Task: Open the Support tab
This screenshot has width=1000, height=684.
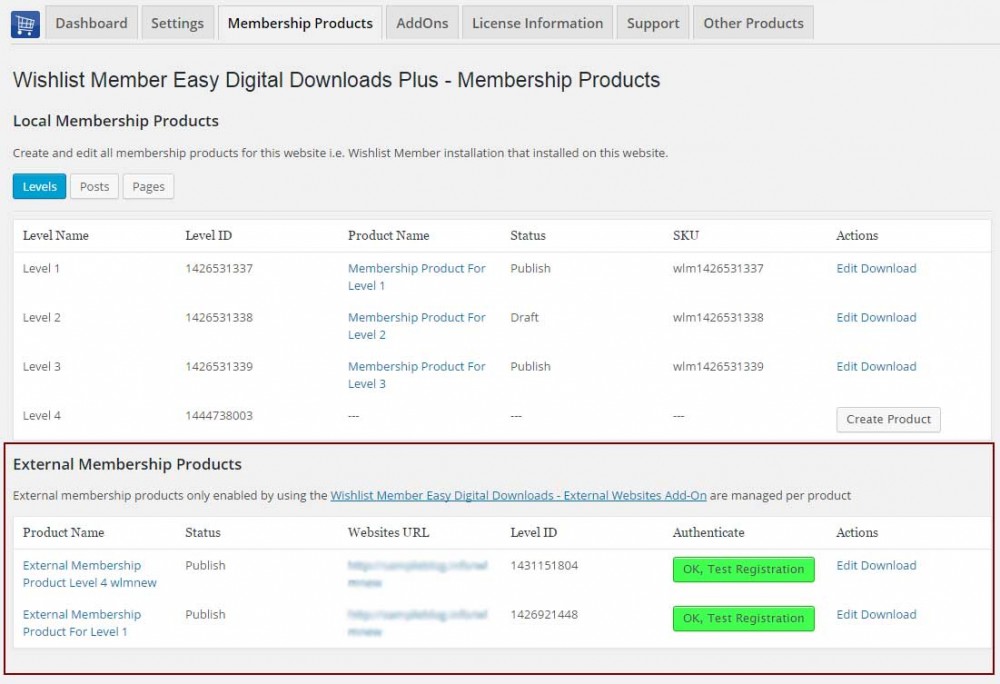Action: (653, 23)
